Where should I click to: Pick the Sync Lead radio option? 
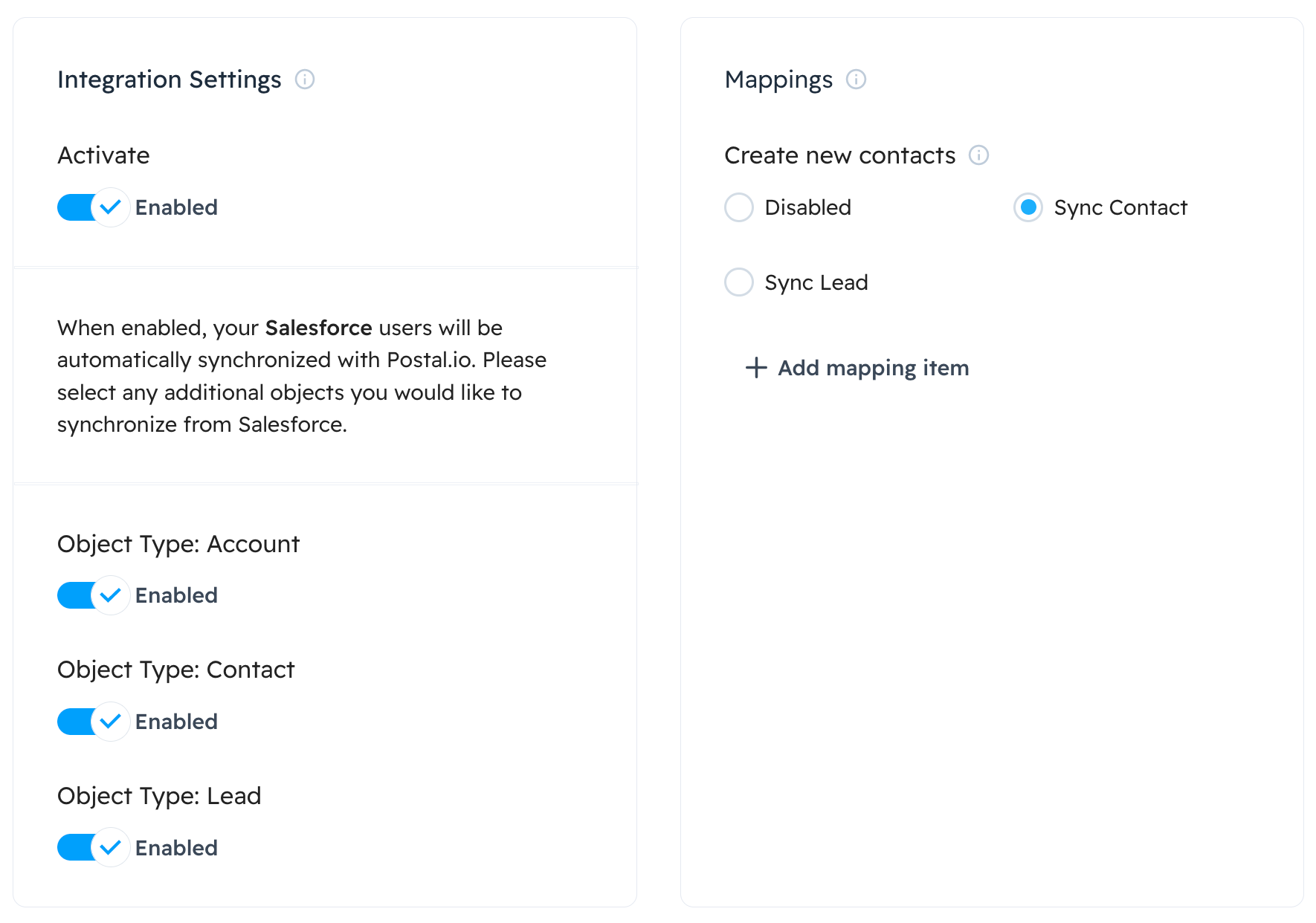coord(739,282)
